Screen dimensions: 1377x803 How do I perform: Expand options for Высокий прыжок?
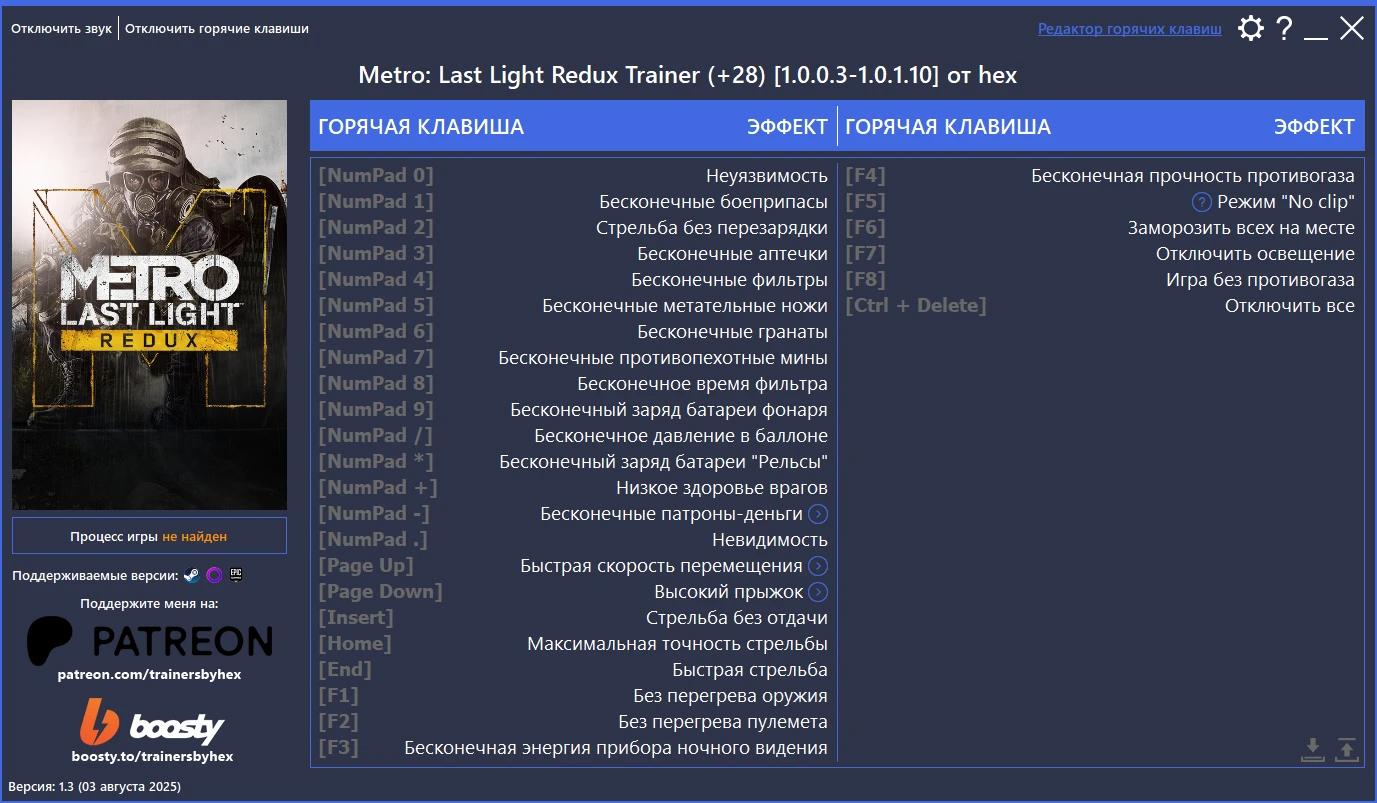(820, 591)
